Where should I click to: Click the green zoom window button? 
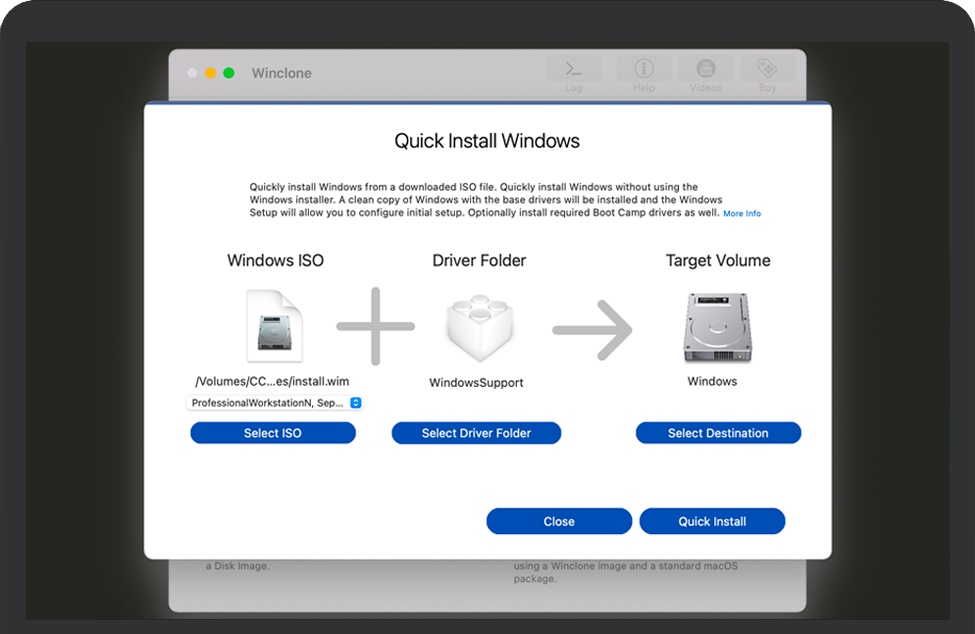228,73
